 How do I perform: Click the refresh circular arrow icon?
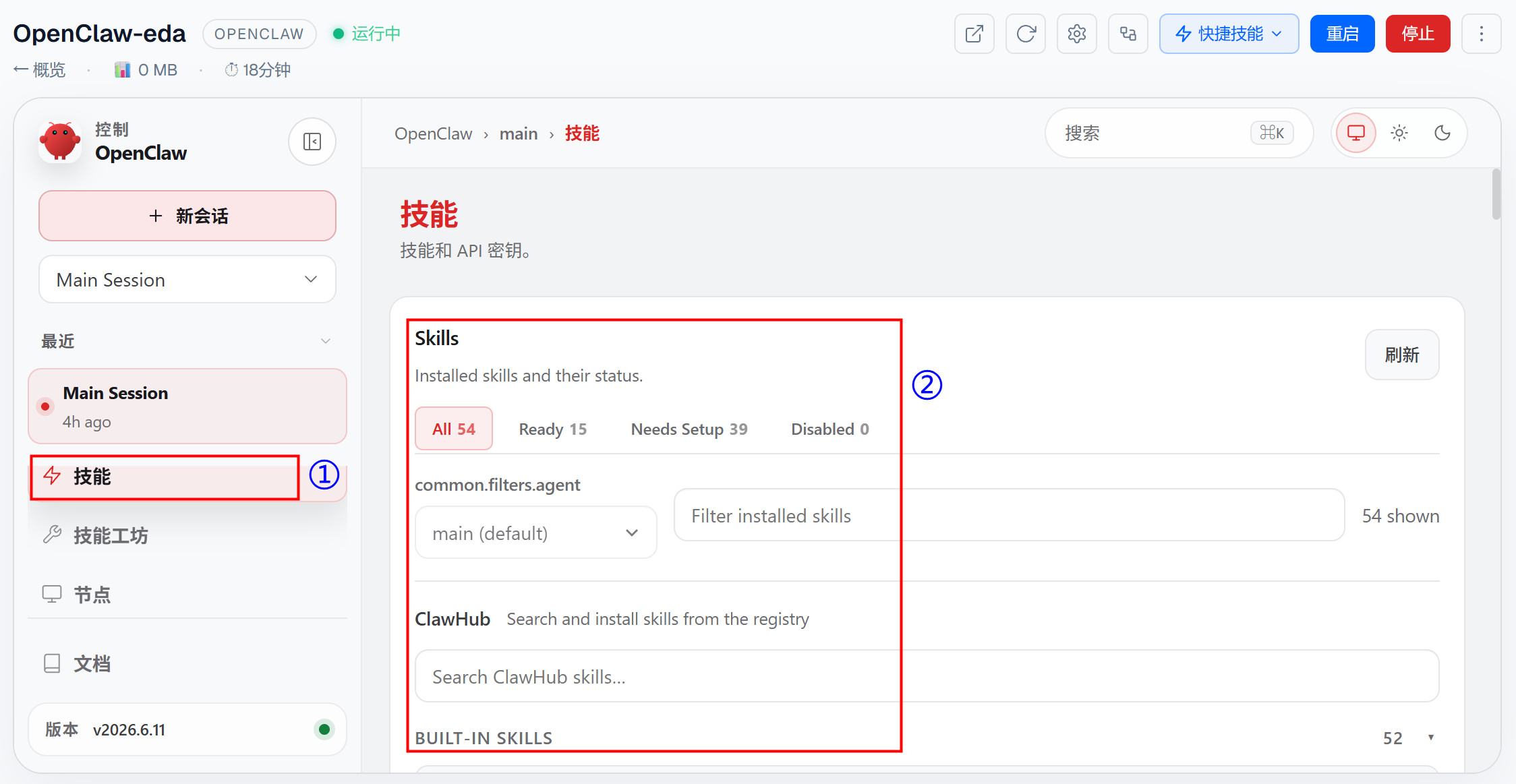tap(1026, 34)
